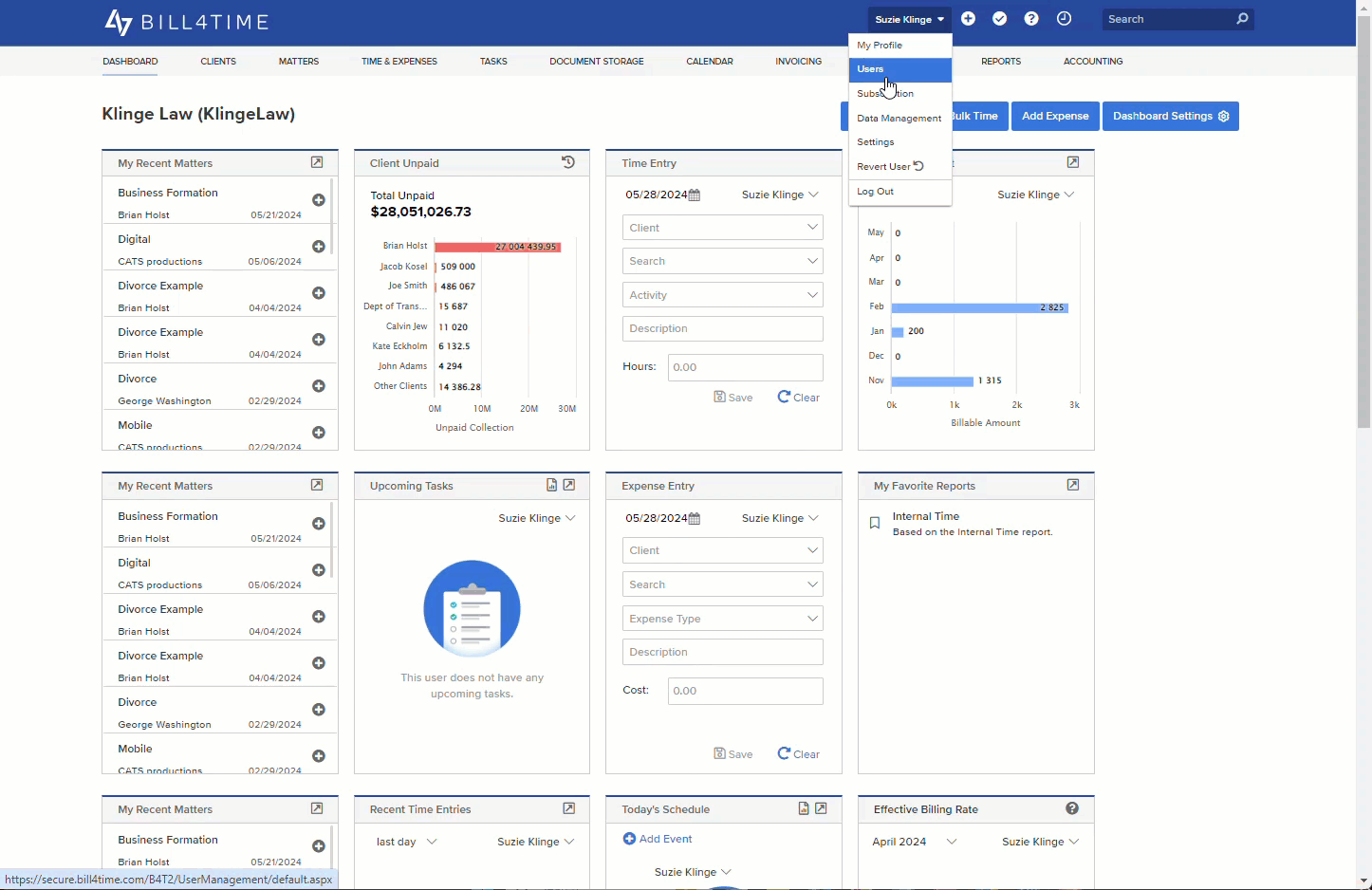
Task: Click the Expense Entry Clear refresh icon
Action: tap(784, 753)
